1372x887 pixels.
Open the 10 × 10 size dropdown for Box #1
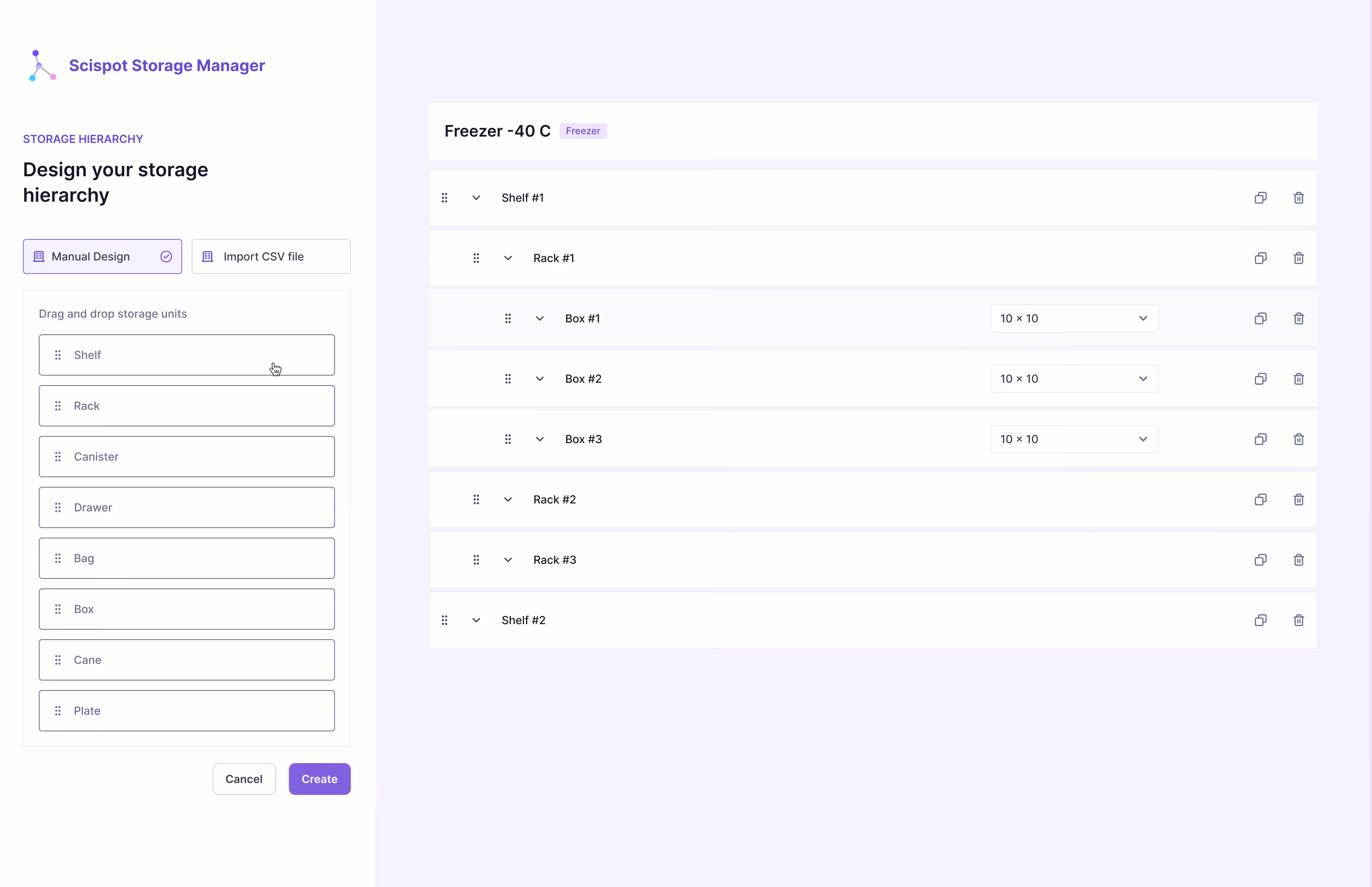click(x=1074, y=318)
